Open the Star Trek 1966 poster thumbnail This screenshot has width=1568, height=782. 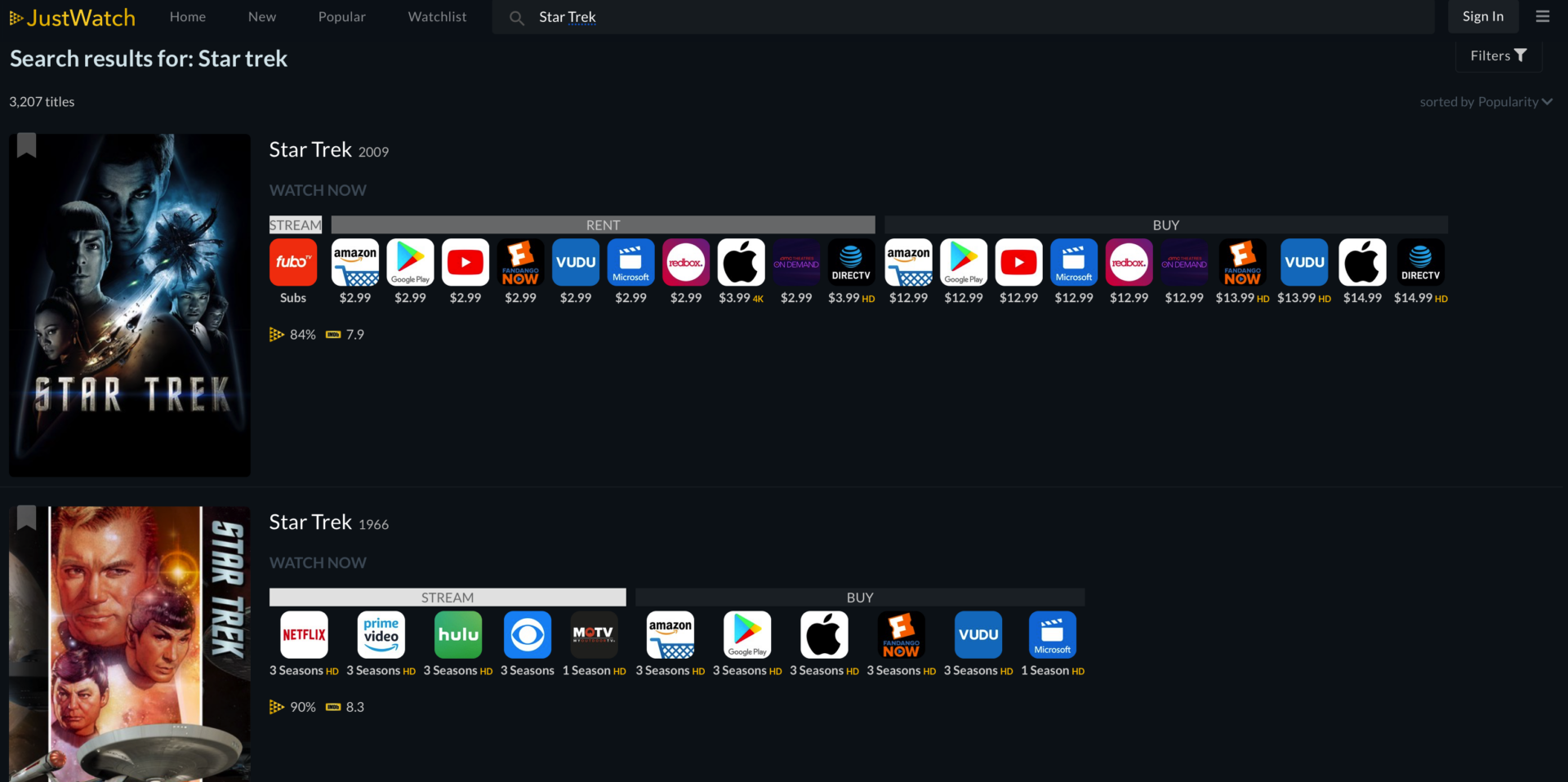coord(130,644)
